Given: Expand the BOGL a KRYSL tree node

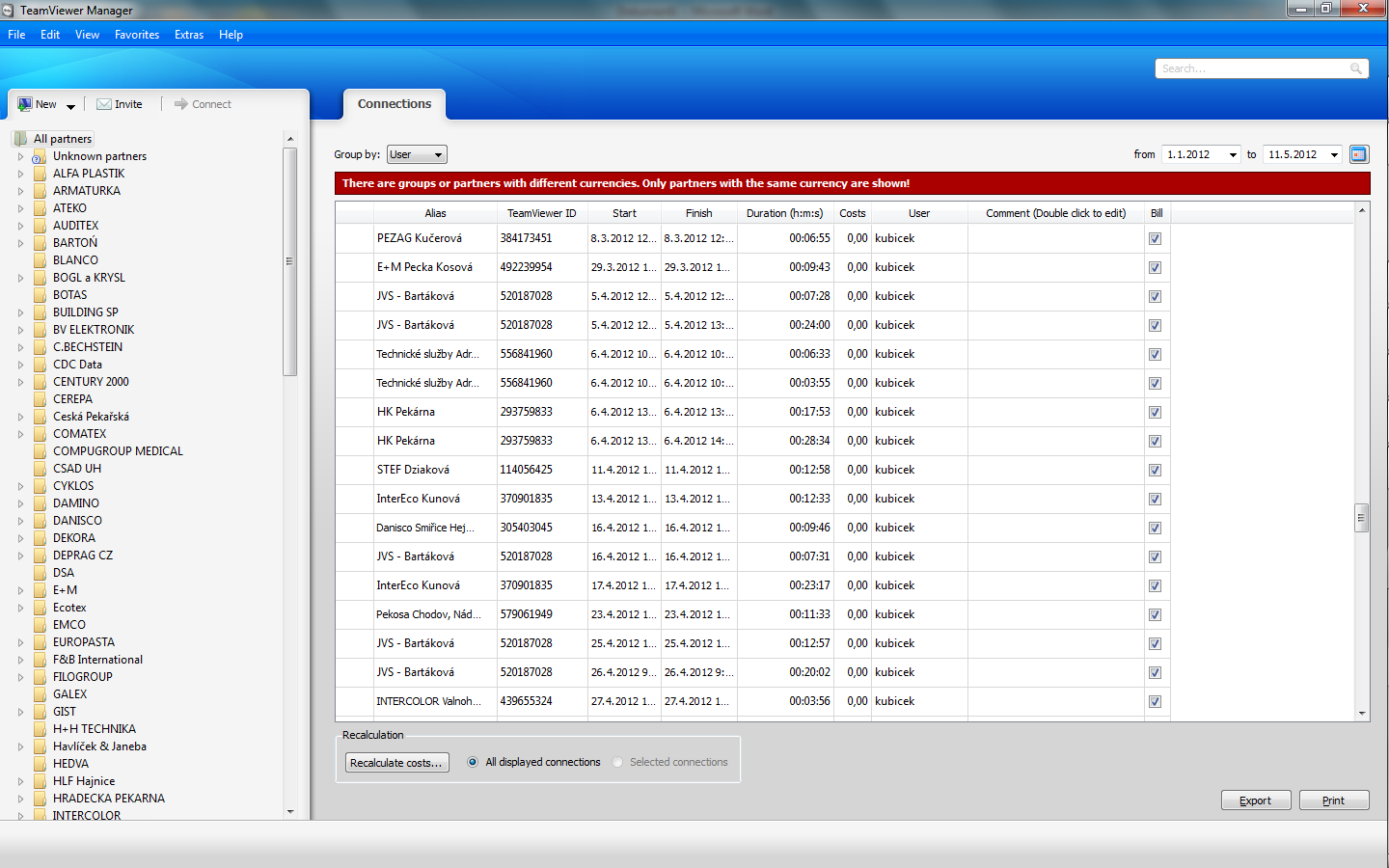Looking at the screenshot, I should (x=20, y=278).
